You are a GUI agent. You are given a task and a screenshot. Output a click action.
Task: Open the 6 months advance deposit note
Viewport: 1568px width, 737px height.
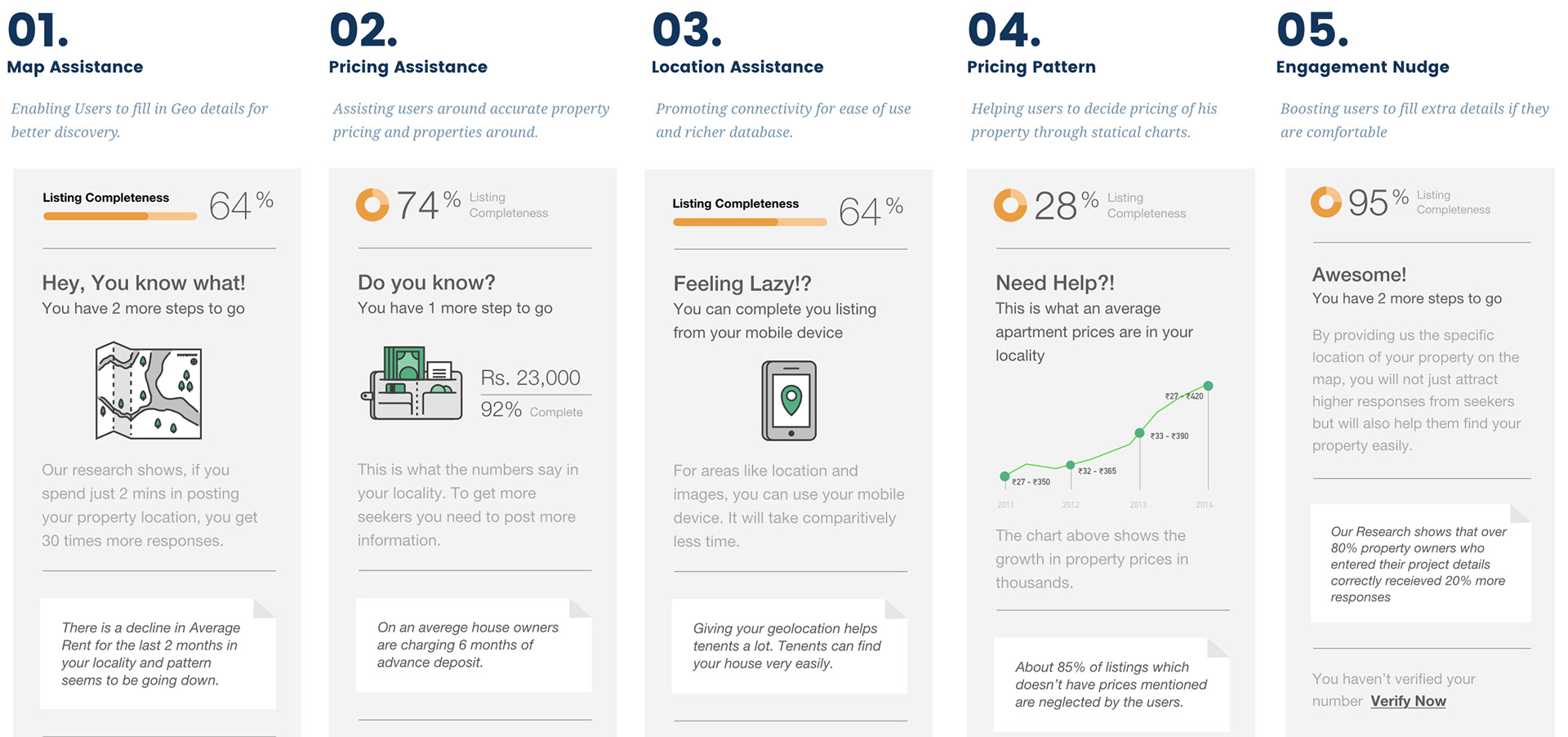474,645
